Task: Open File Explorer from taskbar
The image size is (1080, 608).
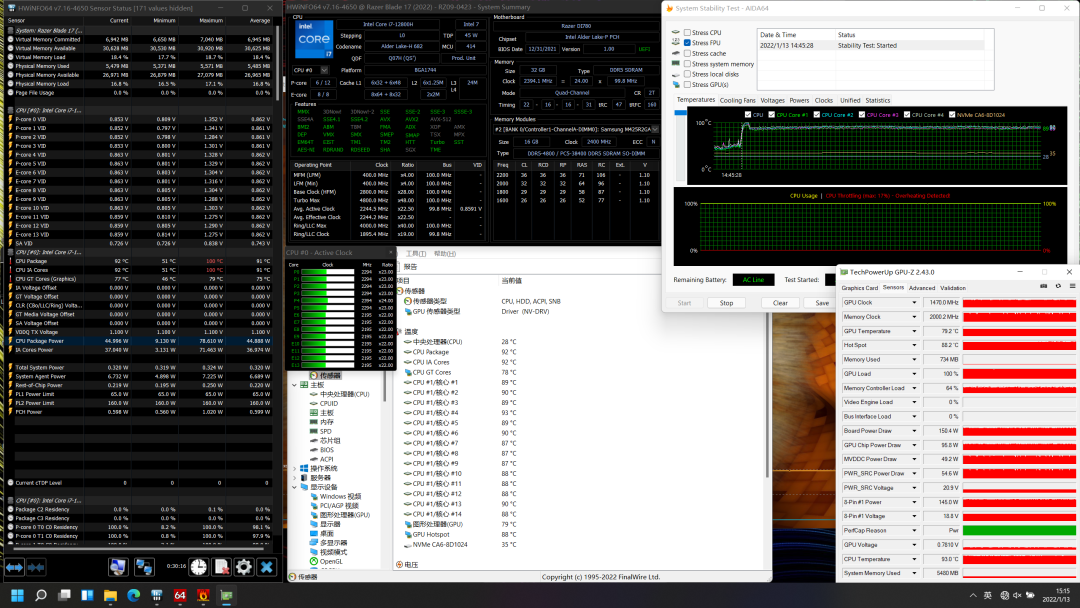Action: click(110, 595)
